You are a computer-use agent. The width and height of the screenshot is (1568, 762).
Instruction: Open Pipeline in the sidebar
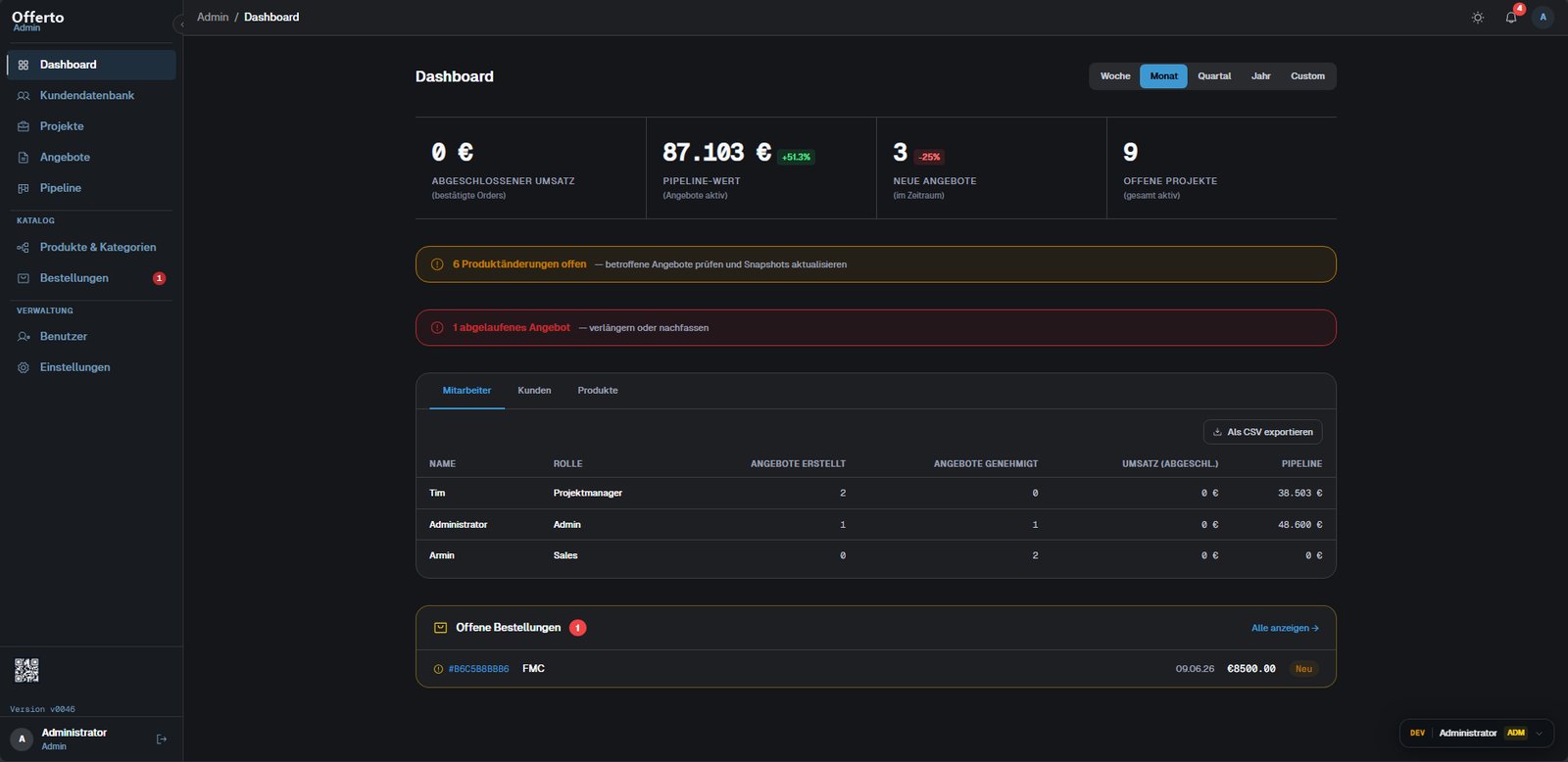pos(91,188)
